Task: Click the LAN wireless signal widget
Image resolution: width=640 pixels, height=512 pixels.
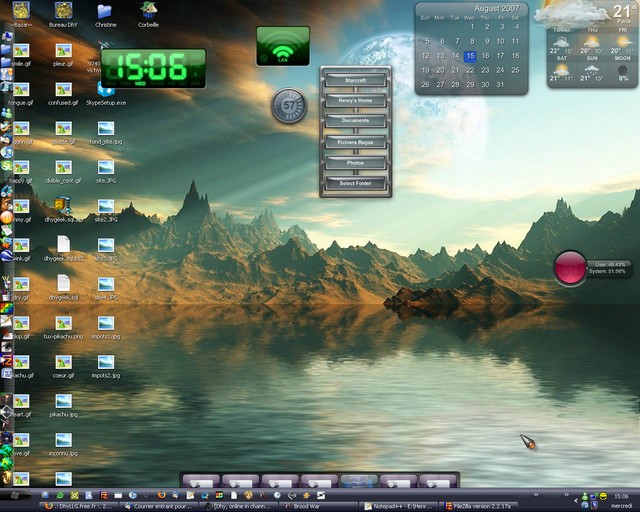Action: [283, 46]
